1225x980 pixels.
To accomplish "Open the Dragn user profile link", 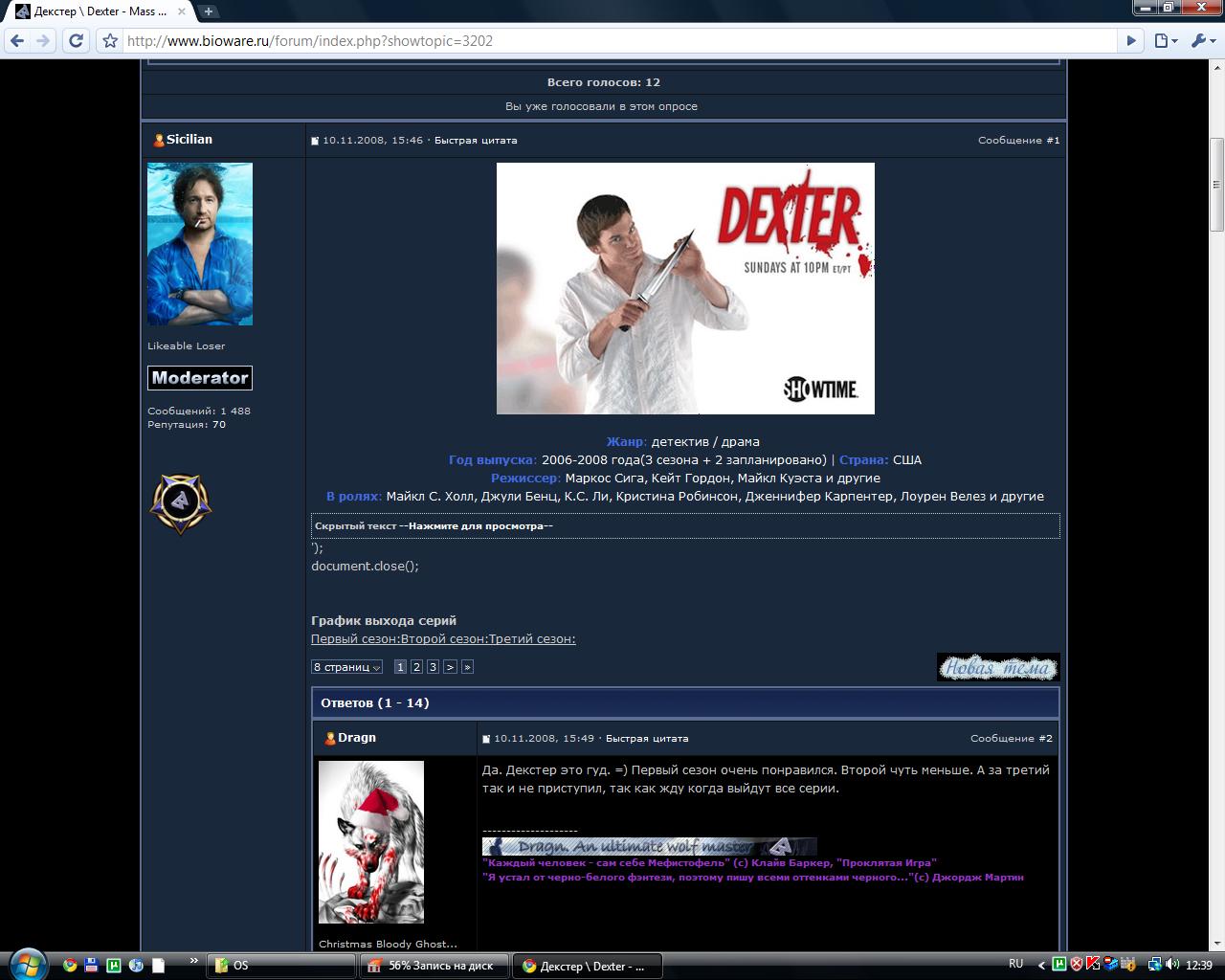I will [357, 738].
